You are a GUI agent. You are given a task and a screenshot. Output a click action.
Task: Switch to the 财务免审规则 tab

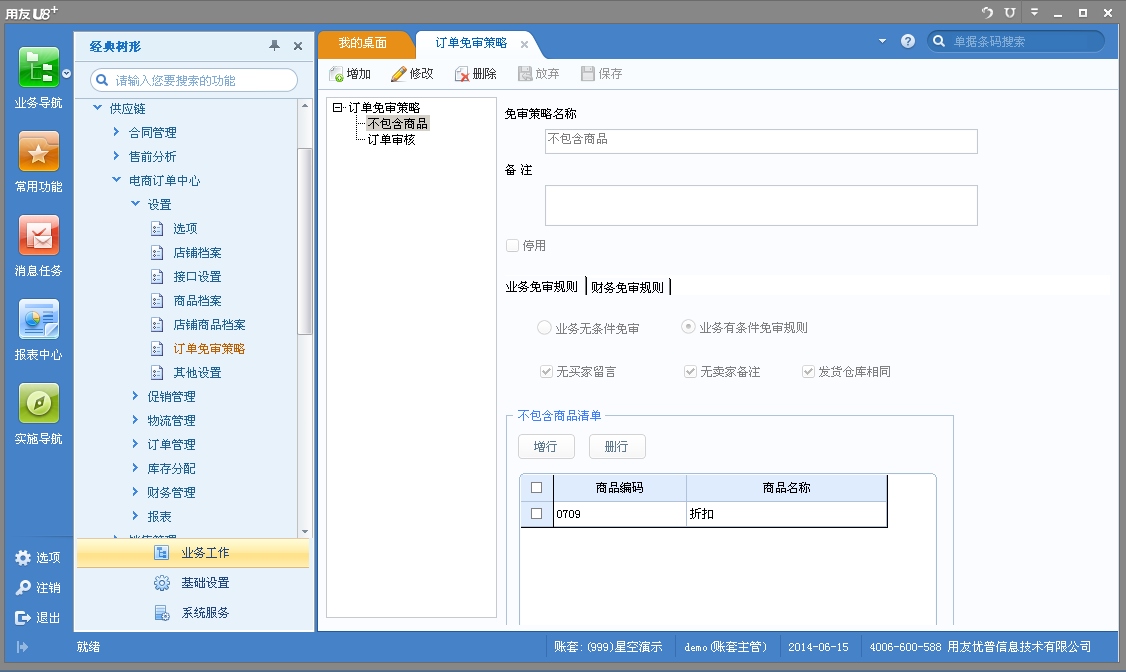628,287
